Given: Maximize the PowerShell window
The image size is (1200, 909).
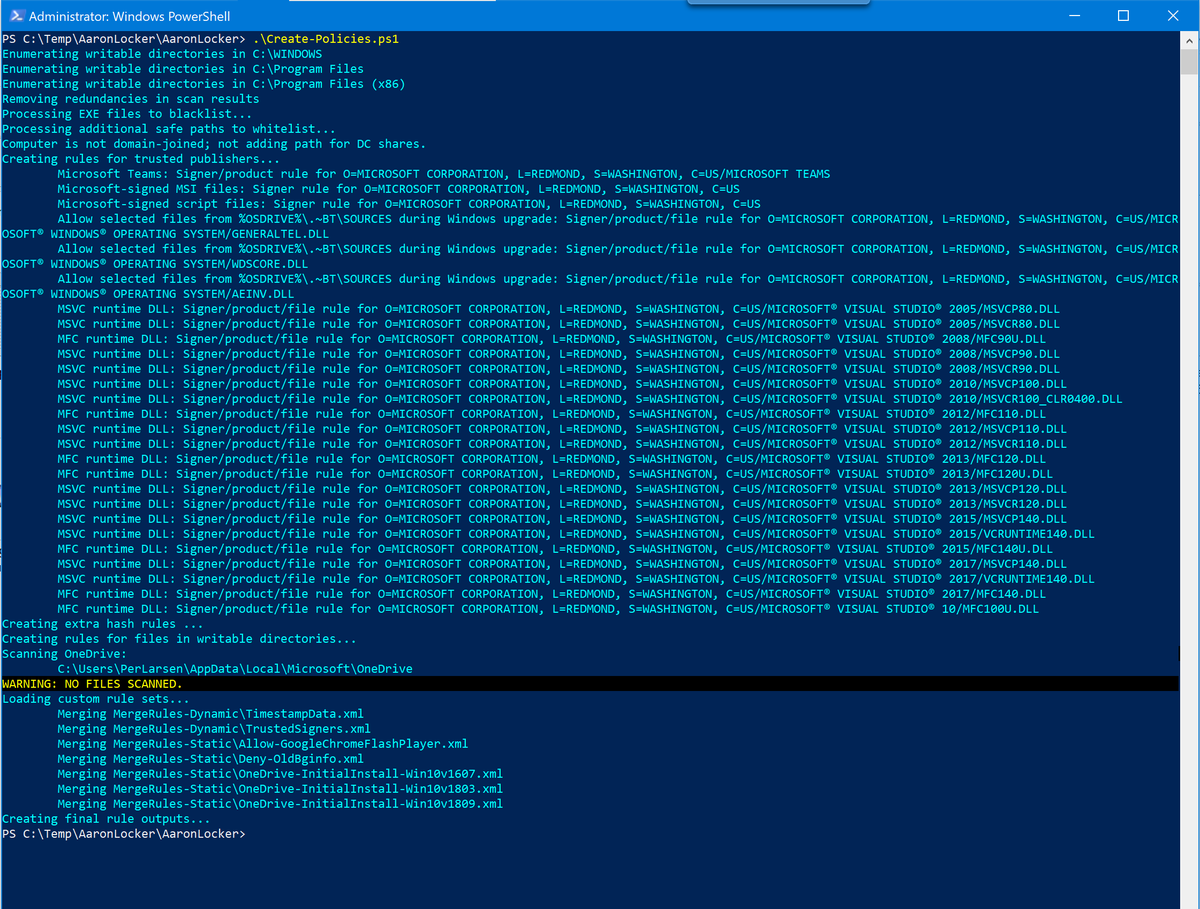Looking at the screenshot, I should (1123, 16).
